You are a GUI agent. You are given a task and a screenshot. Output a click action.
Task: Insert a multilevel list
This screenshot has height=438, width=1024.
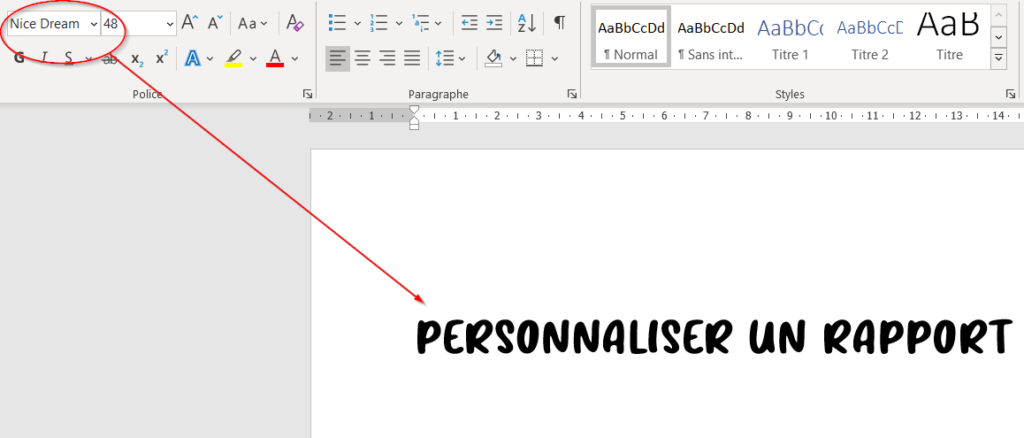coord(420,23)
